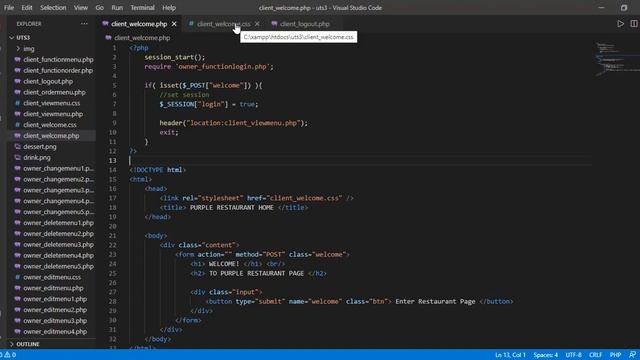640x360 pixels.
Task: Open client_welcome.css in explorer
Action: pyautogui.click(x=50, y=125)
